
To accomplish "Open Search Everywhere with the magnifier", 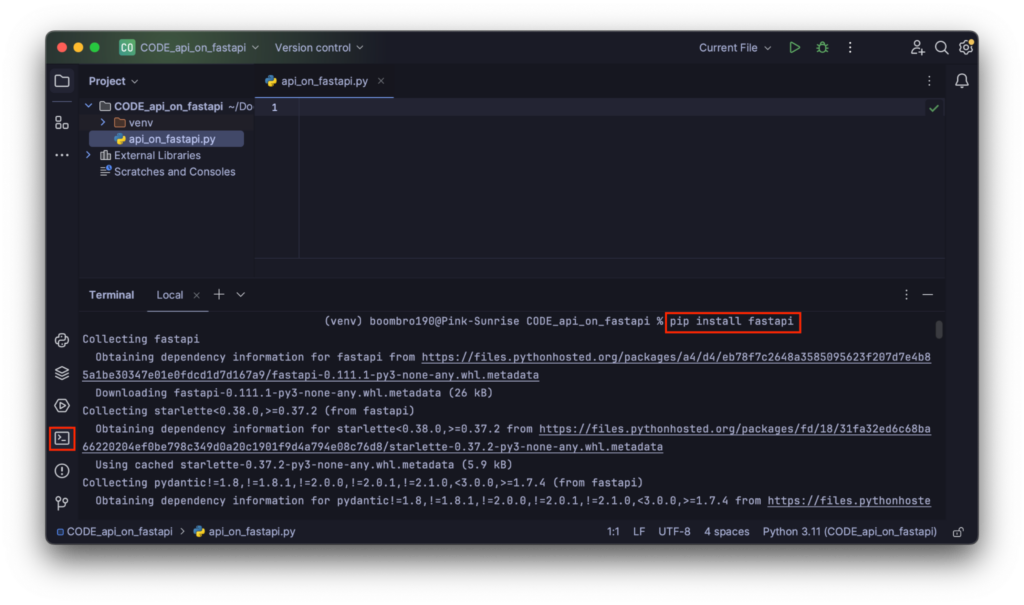I will (941, 47).
